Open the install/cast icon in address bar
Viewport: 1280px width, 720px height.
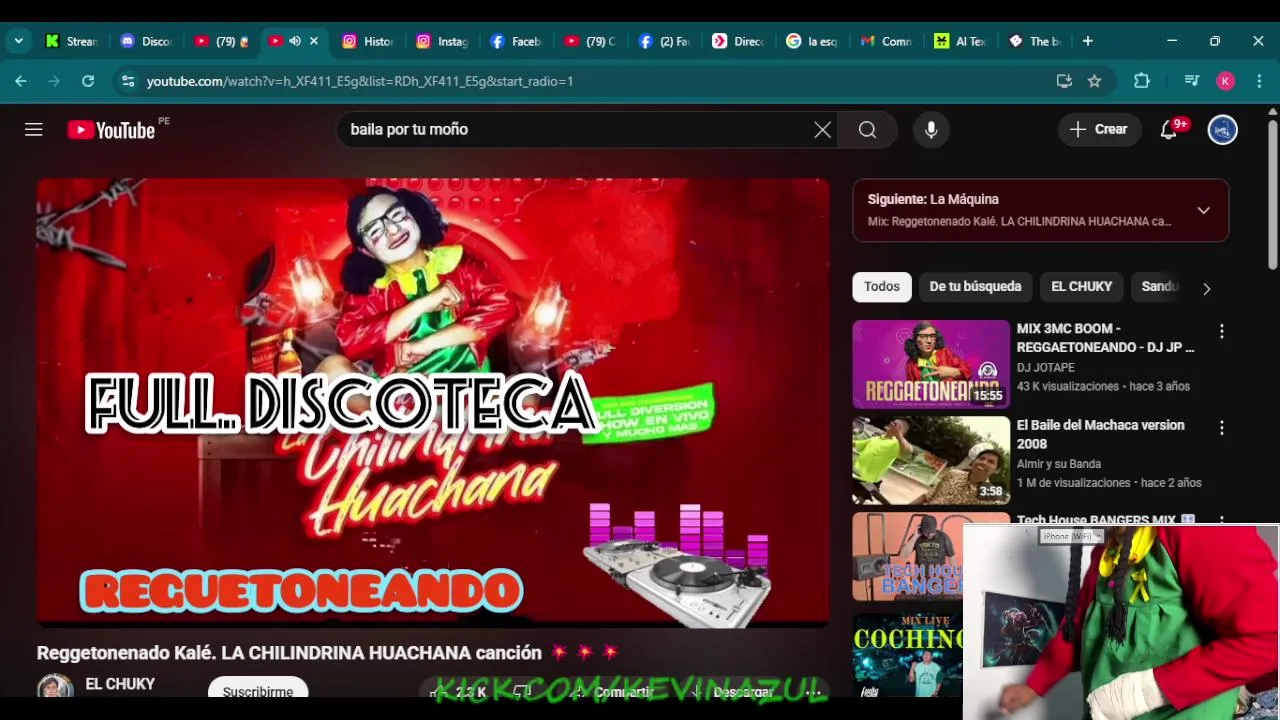point(1064,81)
